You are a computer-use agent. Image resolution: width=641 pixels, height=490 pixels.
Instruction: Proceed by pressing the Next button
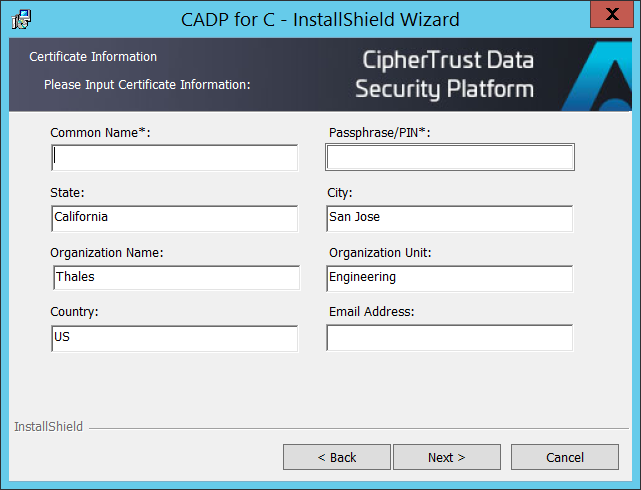coord(446,457)
